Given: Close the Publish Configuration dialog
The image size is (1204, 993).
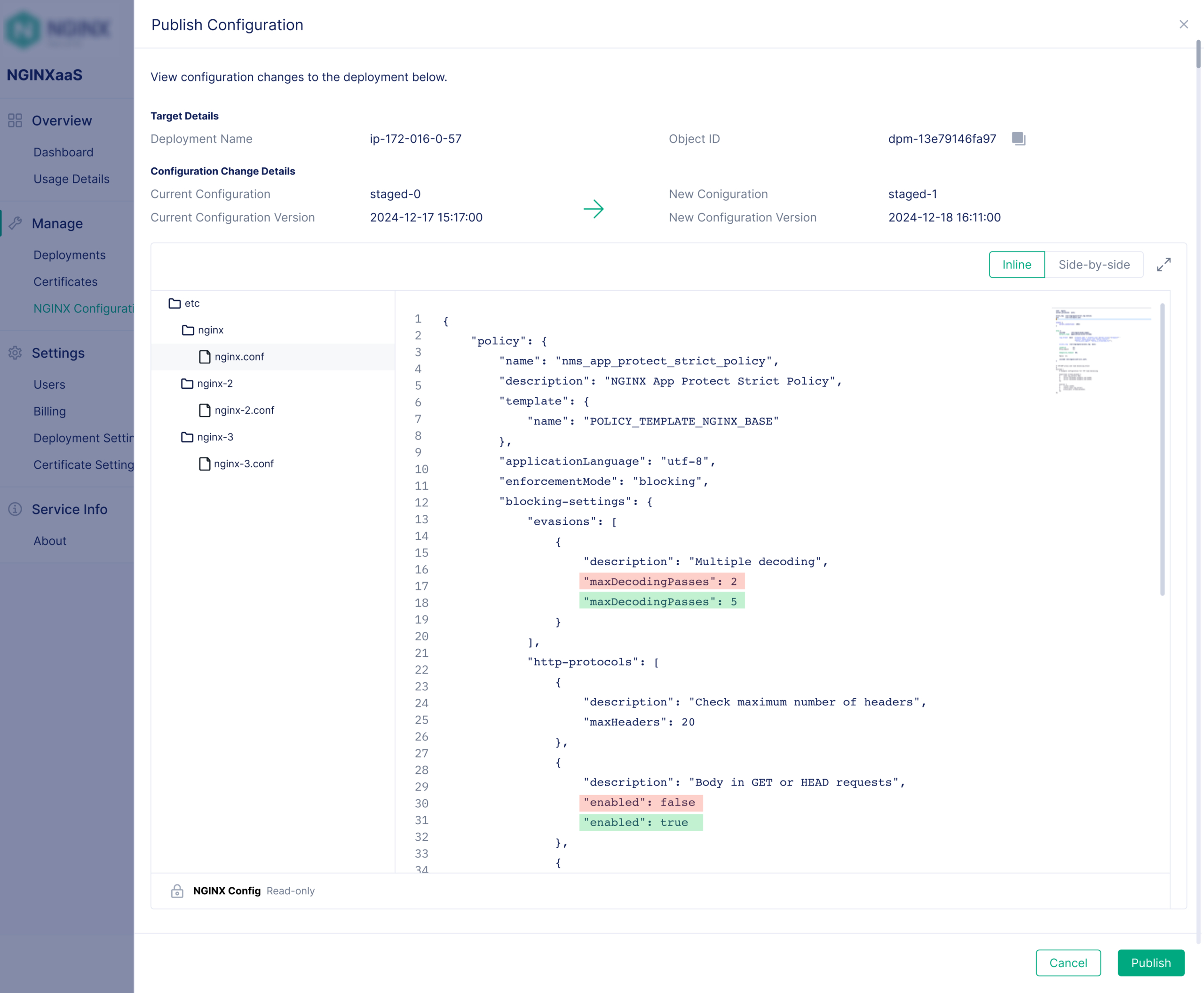Looking at the screenshot, I should click(1183, 24).
